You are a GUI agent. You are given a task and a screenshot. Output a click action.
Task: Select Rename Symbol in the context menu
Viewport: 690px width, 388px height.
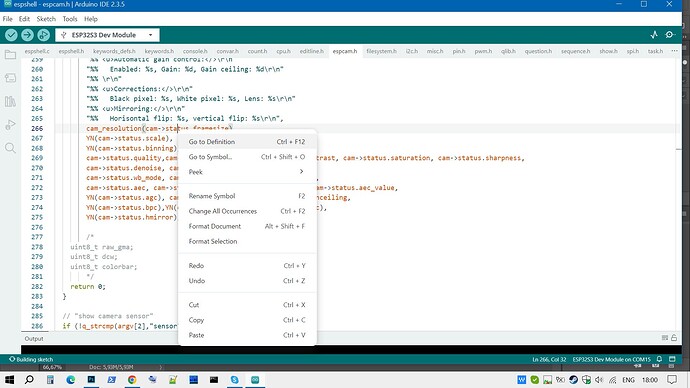[x=247, y=196]
